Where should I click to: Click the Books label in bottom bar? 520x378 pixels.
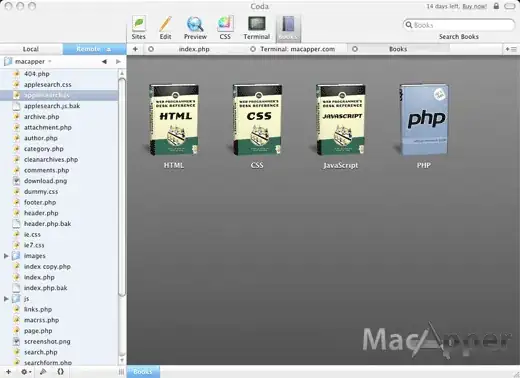pos(143,372)
